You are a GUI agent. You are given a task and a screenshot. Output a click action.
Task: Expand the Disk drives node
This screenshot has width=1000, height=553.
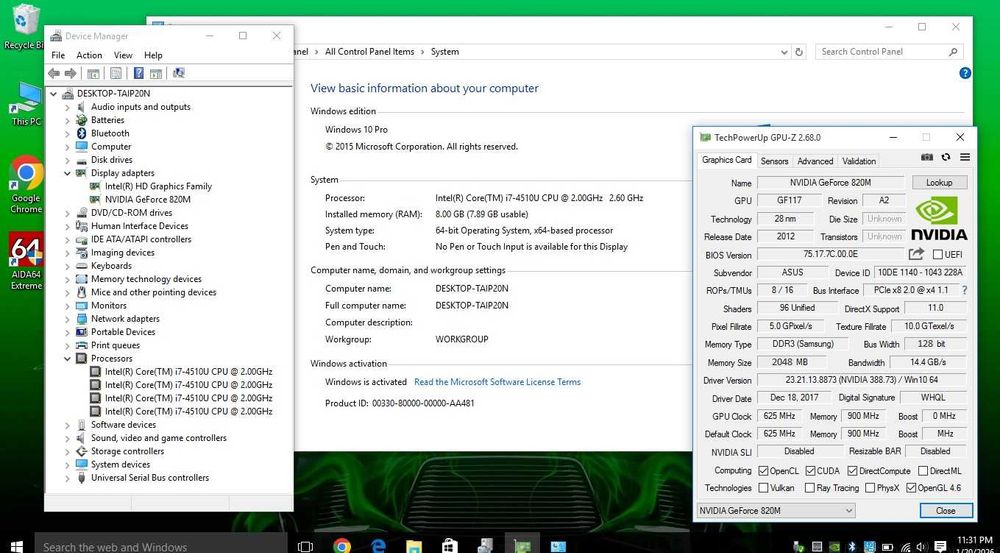(68, 159)
